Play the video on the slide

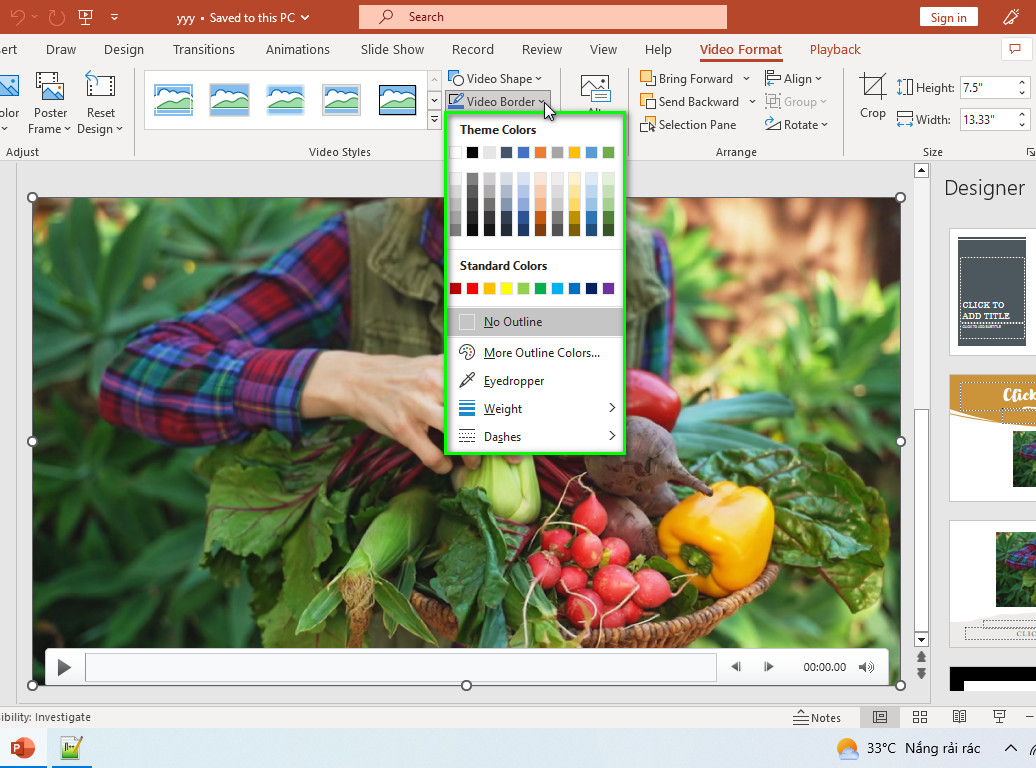64,668
